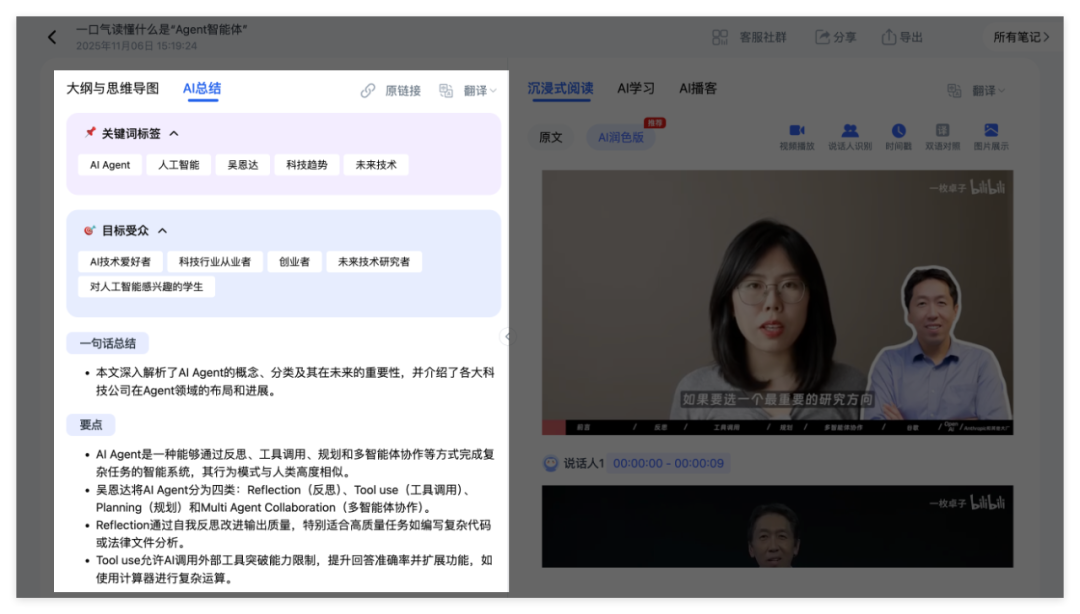Jump to timestamp 00:00:00 - 00:00:09
1080x614 pixels.
coord(668,463)
